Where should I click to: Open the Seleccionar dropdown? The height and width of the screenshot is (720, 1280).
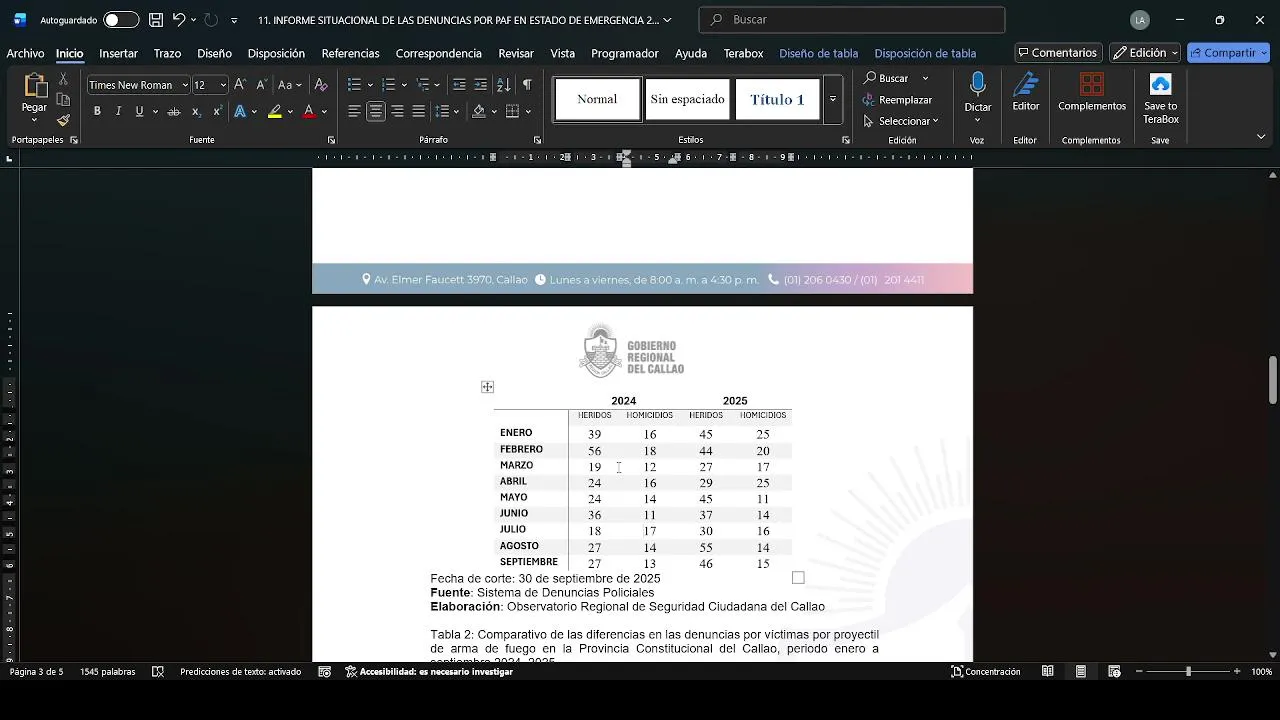click(x=901, y=121)
